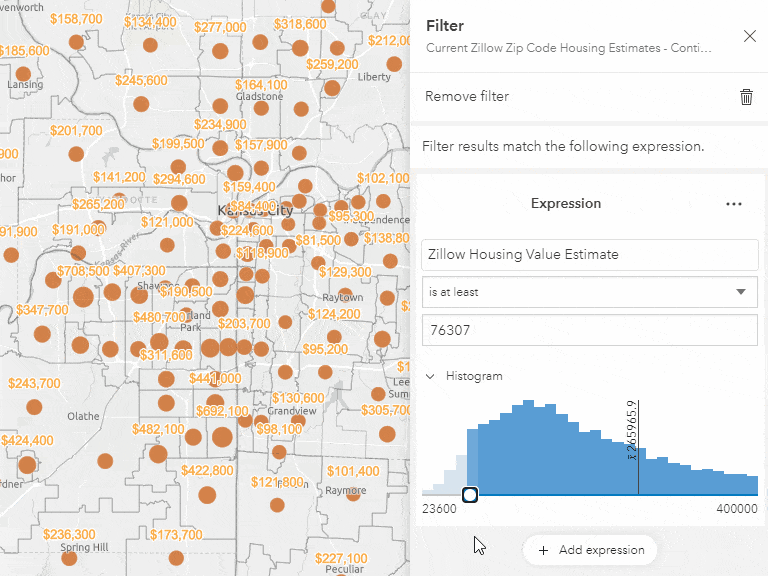Screen dimensions: 768x576
Task: Click the map circle beneath $201,700
Action: 75,154
